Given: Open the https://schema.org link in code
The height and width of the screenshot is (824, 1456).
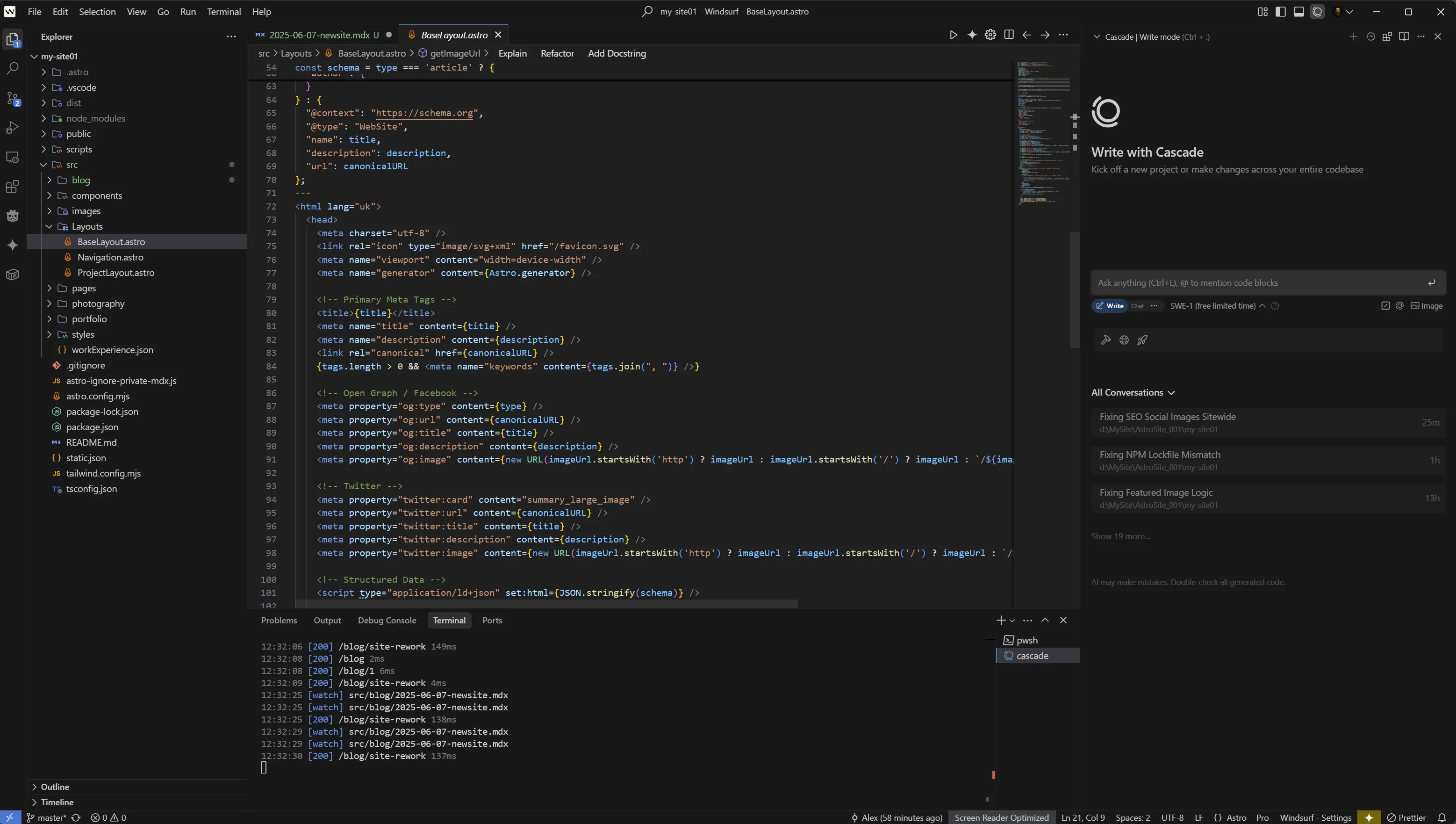Looking at the screenshot, I should click(x=424, y=113).
